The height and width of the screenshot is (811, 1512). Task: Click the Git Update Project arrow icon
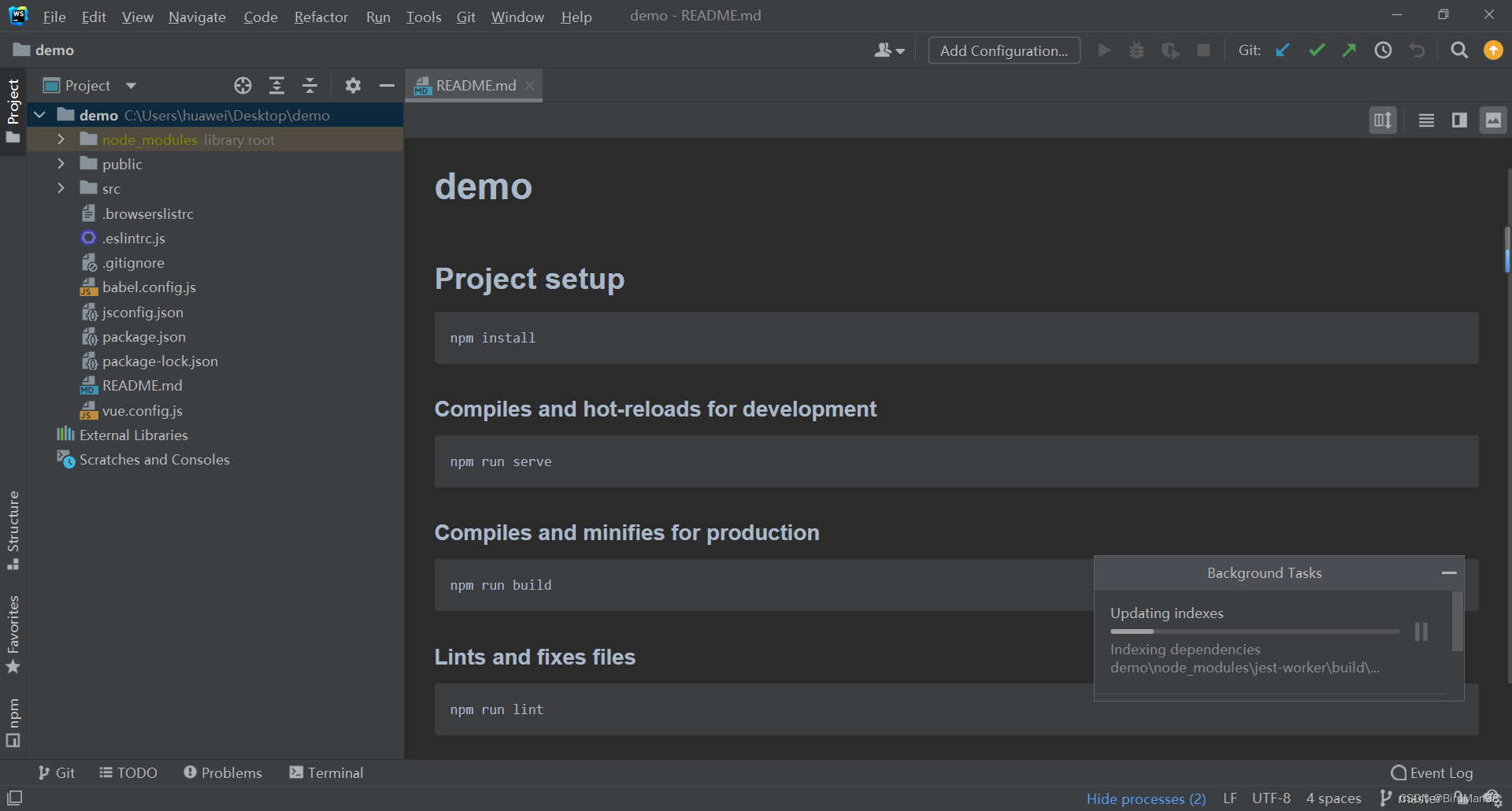click(x=1283, y=50)
